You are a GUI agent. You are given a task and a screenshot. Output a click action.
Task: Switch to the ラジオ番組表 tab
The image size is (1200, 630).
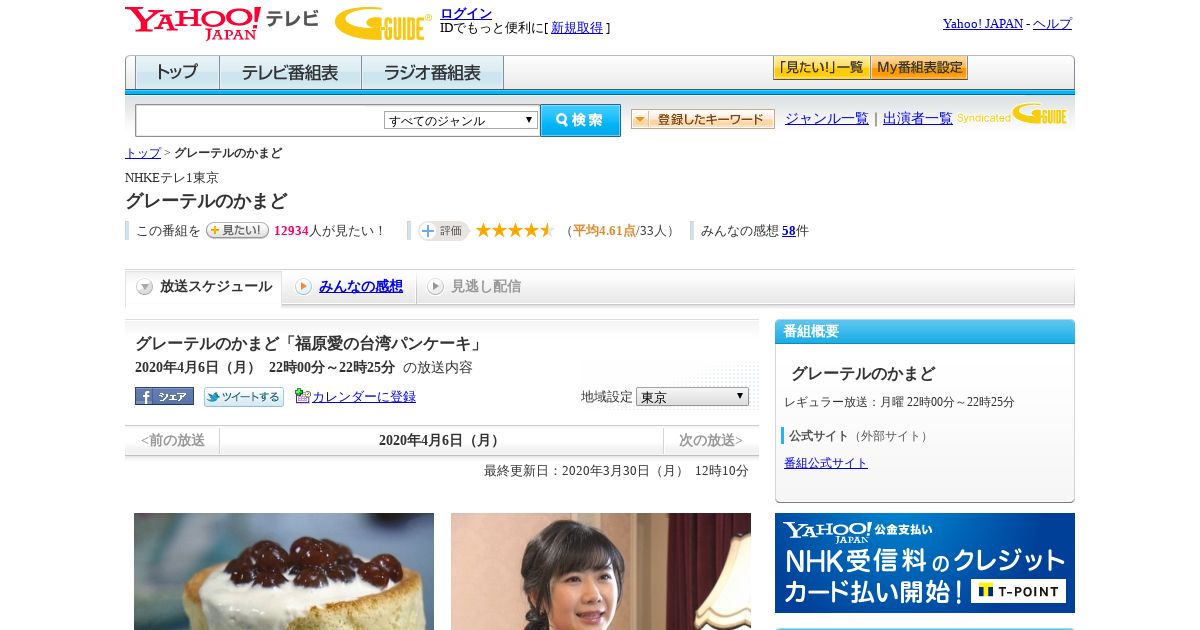point(433,73)
